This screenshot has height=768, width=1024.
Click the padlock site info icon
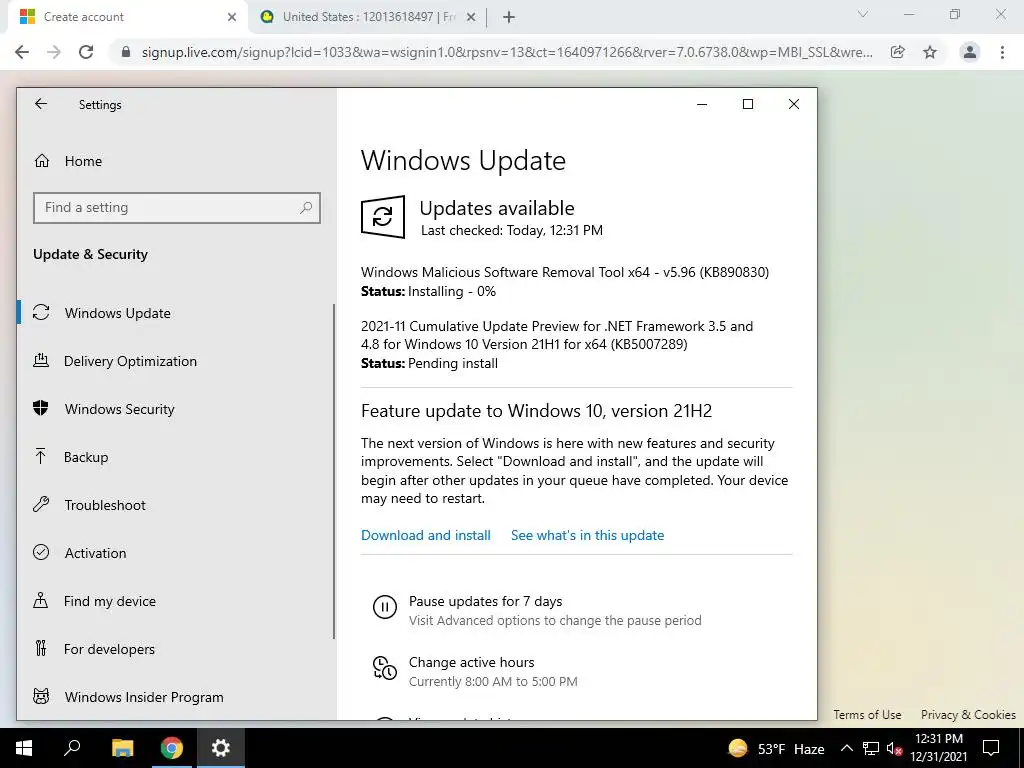tap(126, 52)
